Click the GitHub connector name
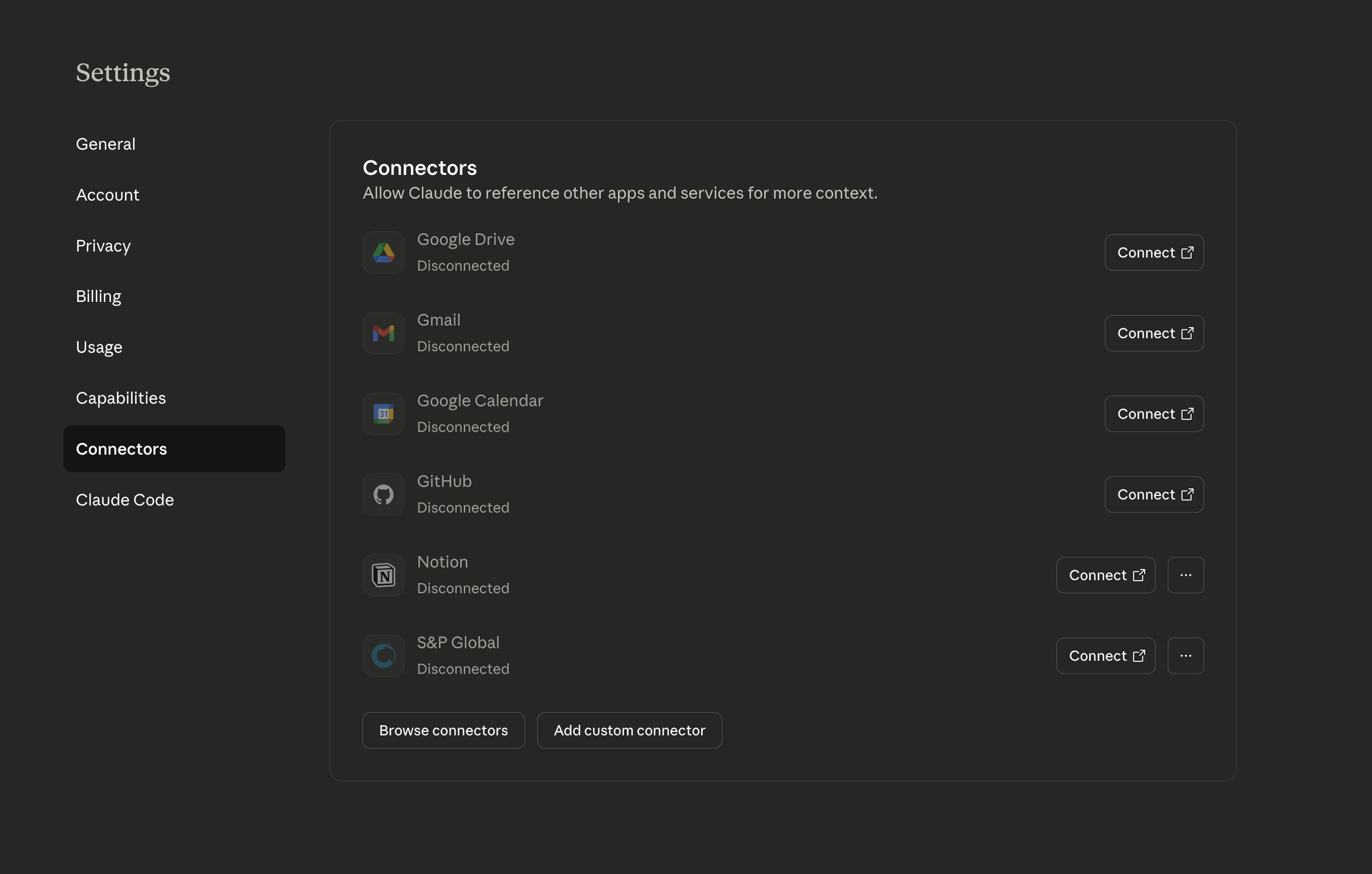The width and height of the screenshot is (1372, 874). pos(445,481)
